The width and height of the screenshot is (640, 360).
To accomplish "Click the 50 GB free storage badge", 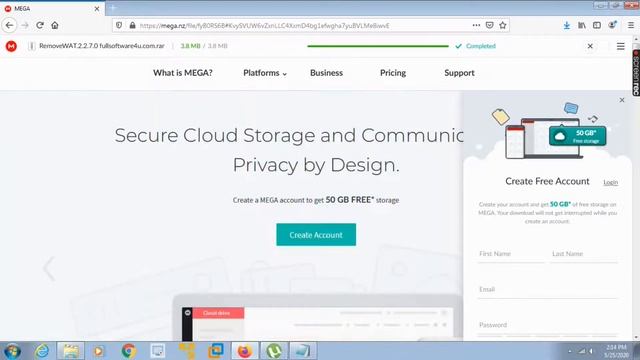I will pyautogui.click(x=578, y=136).
